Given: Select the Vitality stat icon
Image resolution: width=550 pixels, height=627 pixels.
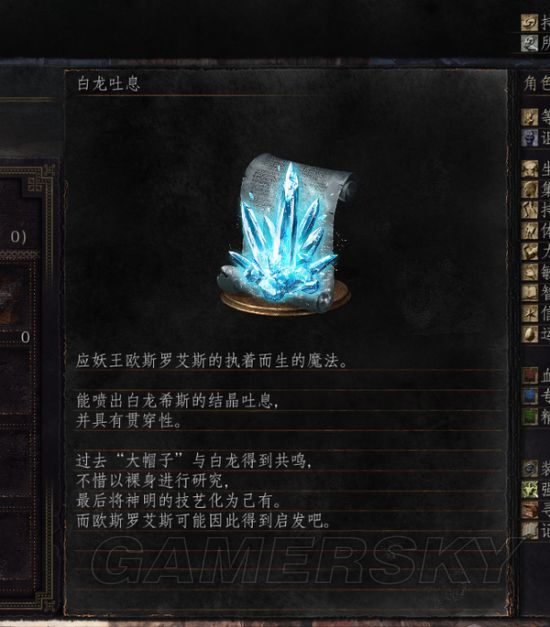Looking at the screenshot, I should (530, 231).
